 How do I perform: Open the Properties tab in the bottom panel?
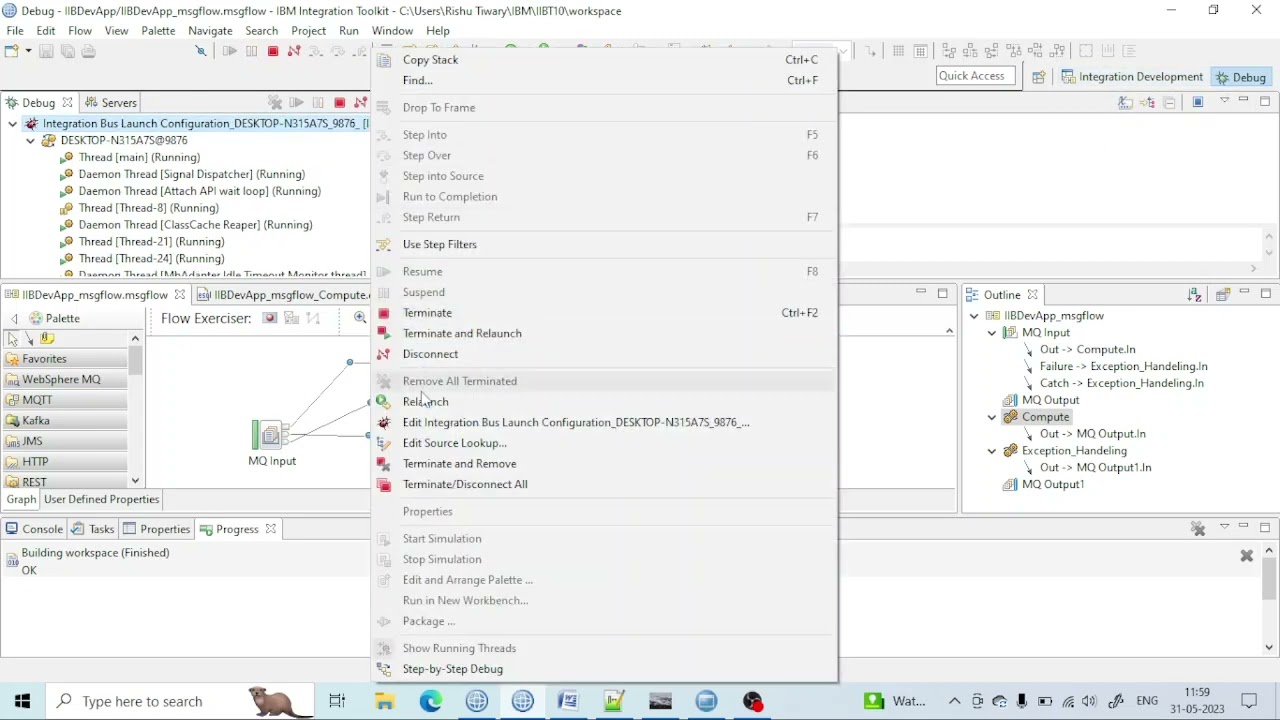[x=156, y=529]
